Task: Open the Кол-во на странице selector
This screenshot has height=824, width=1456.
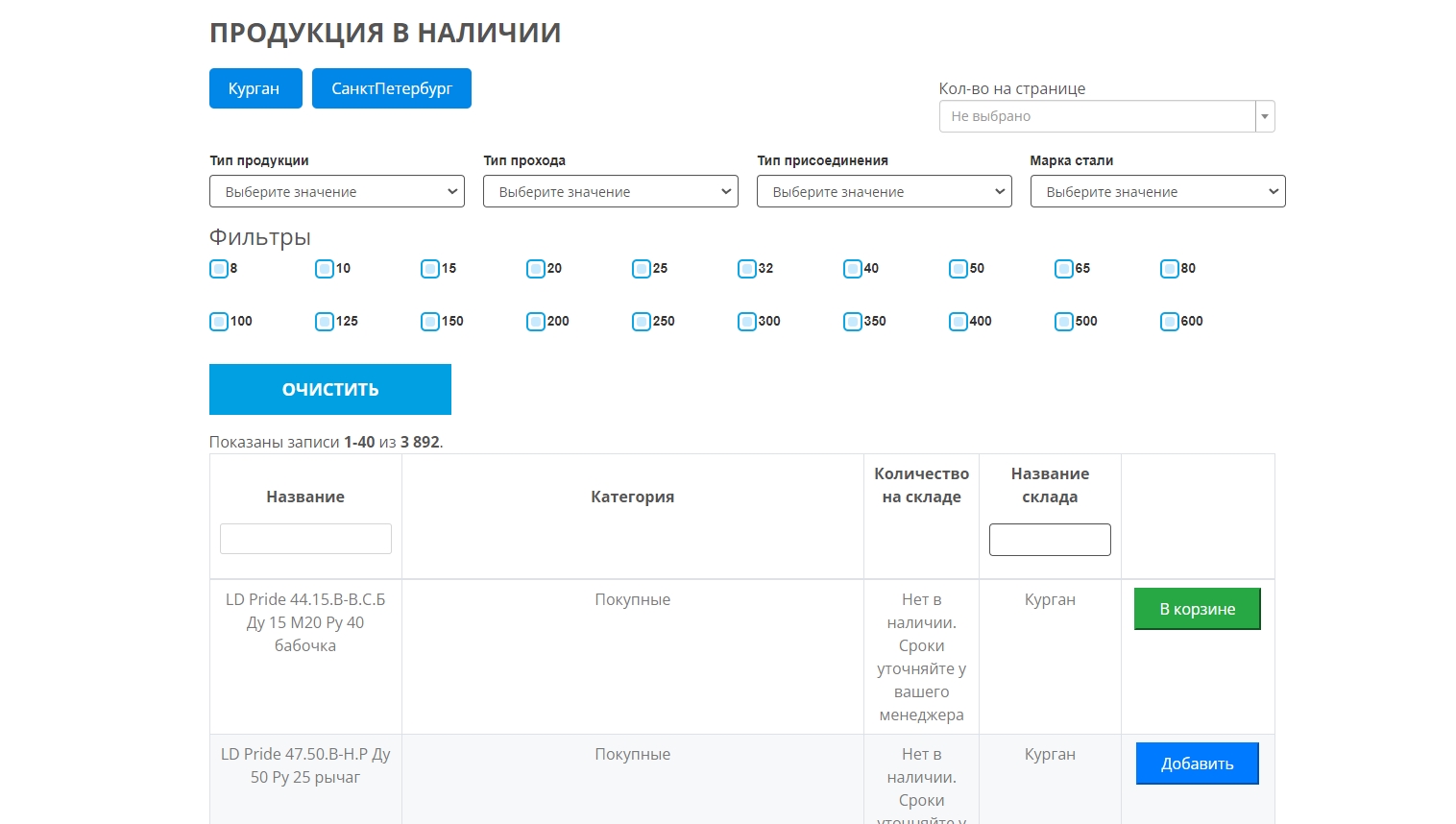Action: [x=1106, y=116]
